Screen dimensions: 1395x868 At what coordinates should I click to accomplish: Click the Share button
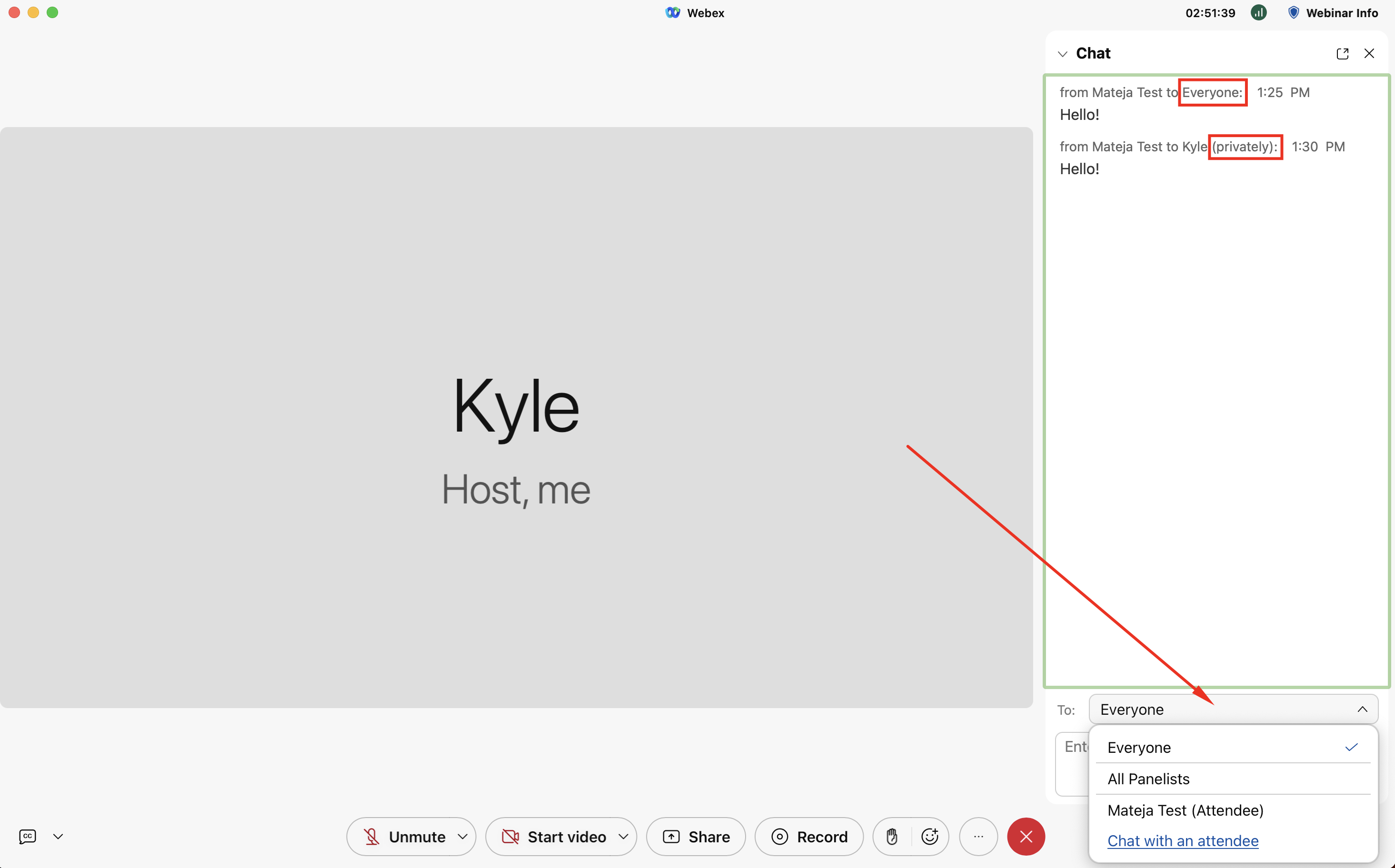(x=696, y=837)
